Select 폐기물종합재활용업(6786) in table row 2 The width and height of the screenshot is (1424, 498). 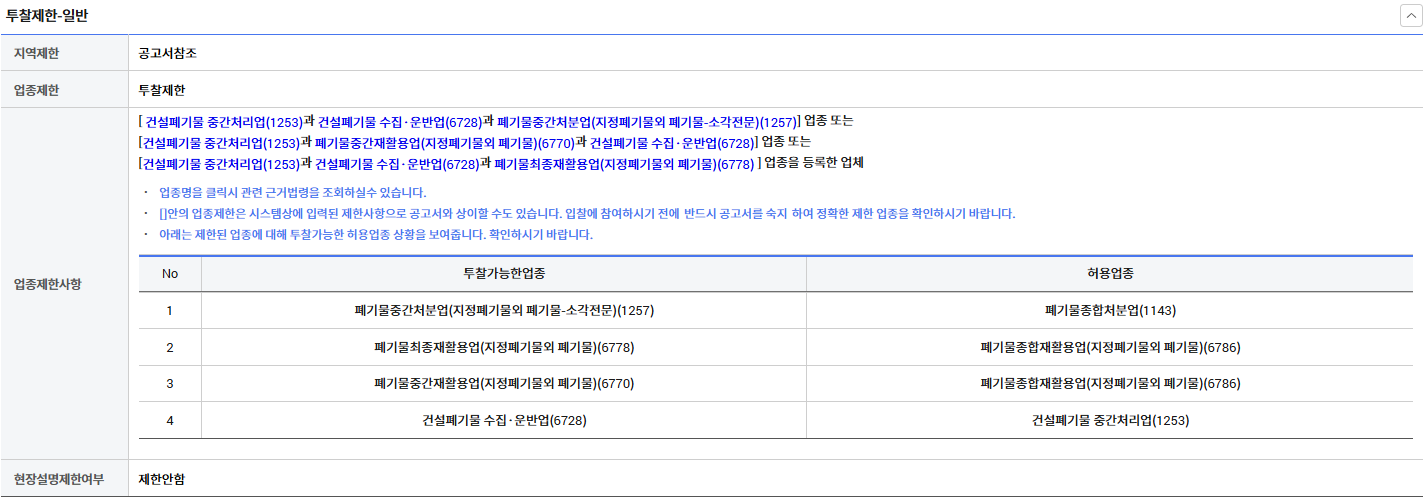[1110, 348]
